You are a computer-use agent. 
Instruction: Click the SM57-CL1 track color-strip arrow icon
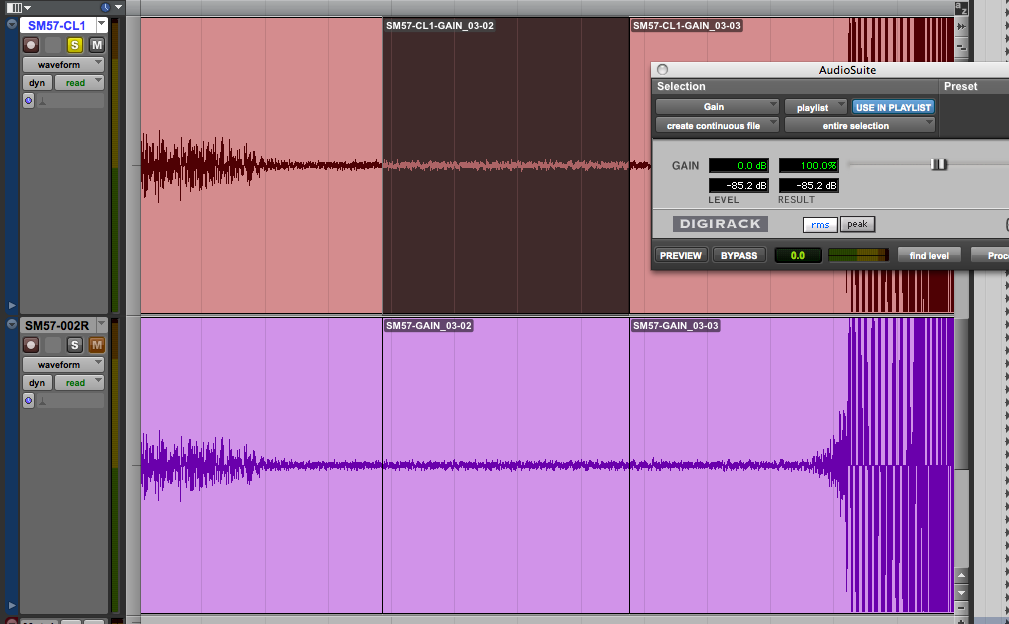coord(12,24)
